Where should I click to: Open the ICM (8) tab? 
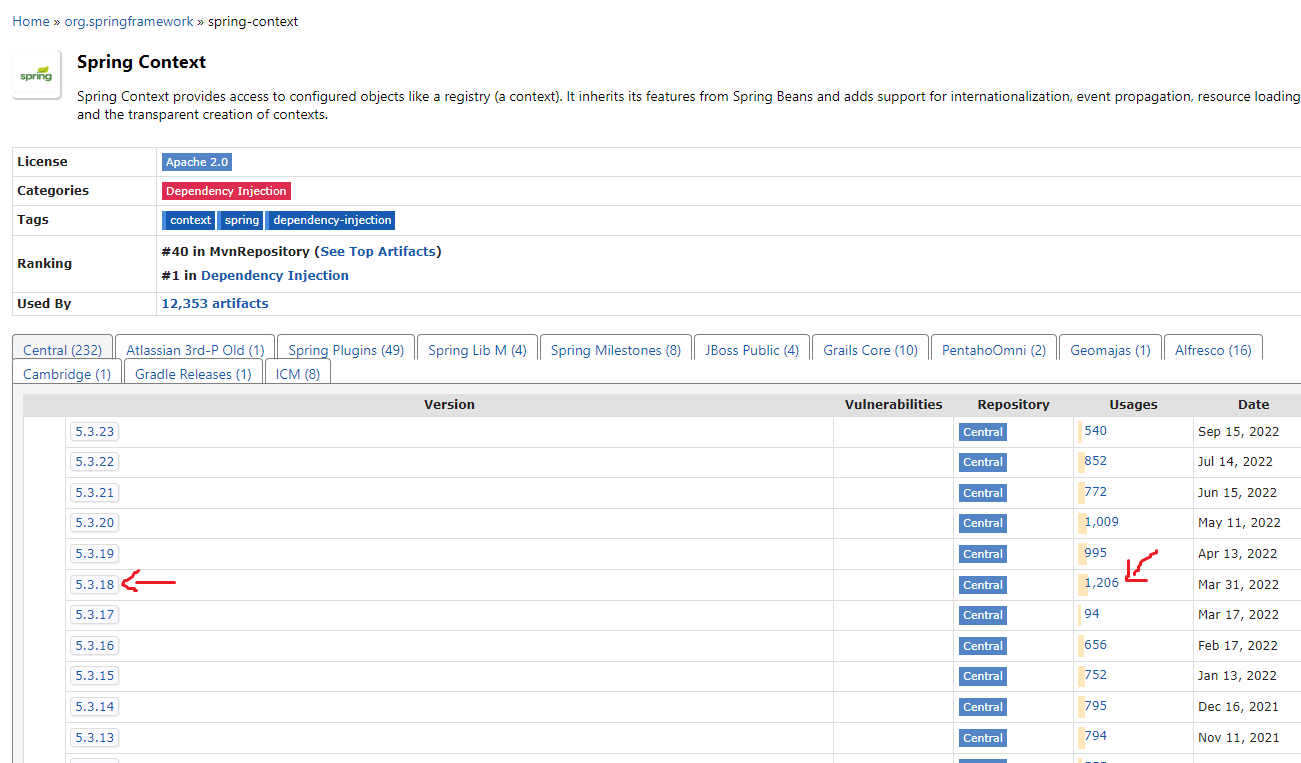[297, 374]
